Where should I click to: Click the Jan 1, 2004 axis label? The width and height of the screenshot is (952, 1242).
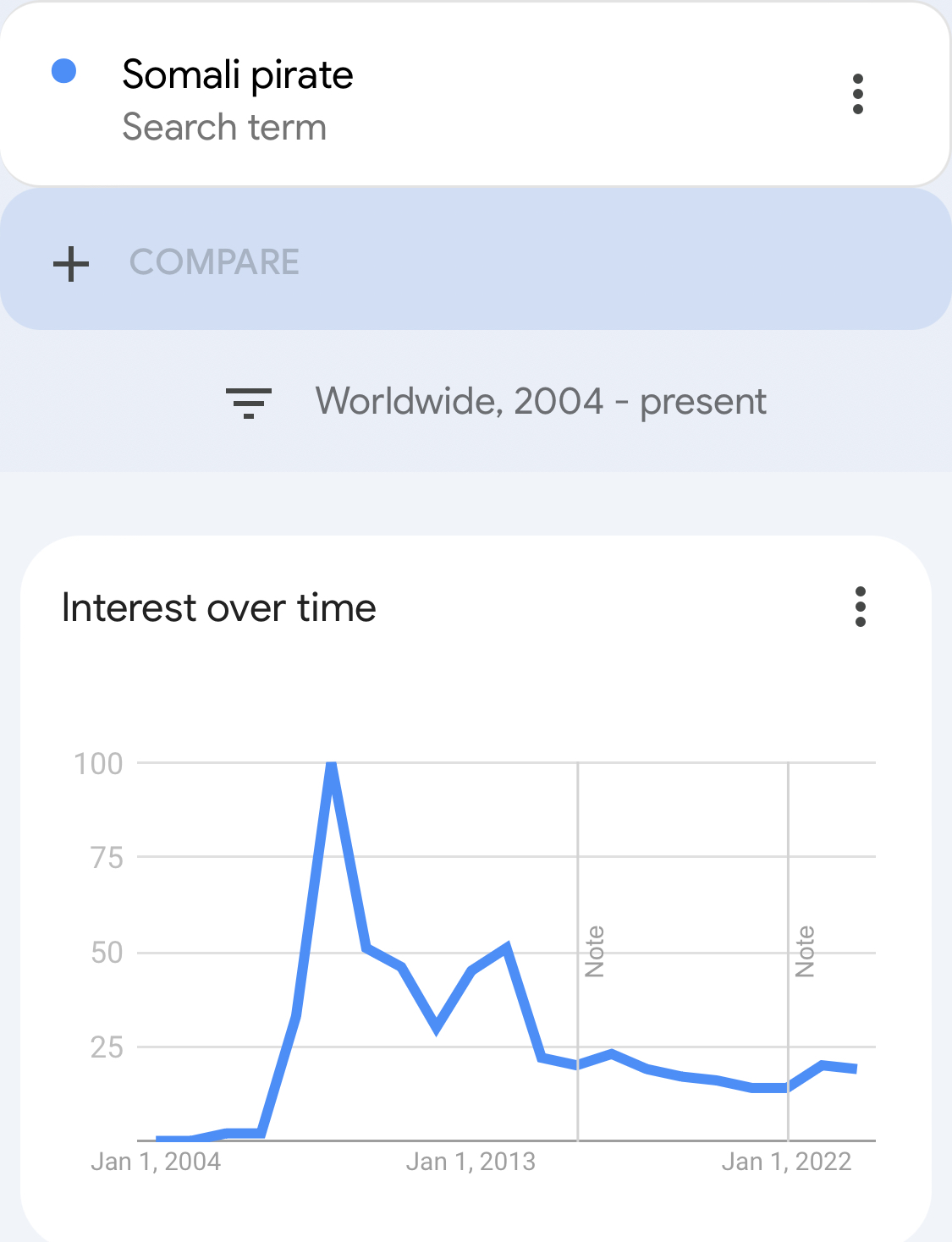[156, 1162]
